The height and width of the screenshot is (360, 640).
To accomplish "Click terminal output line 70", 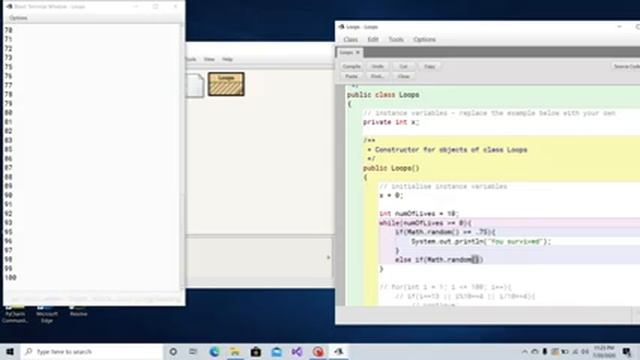I will coord(9,30).
